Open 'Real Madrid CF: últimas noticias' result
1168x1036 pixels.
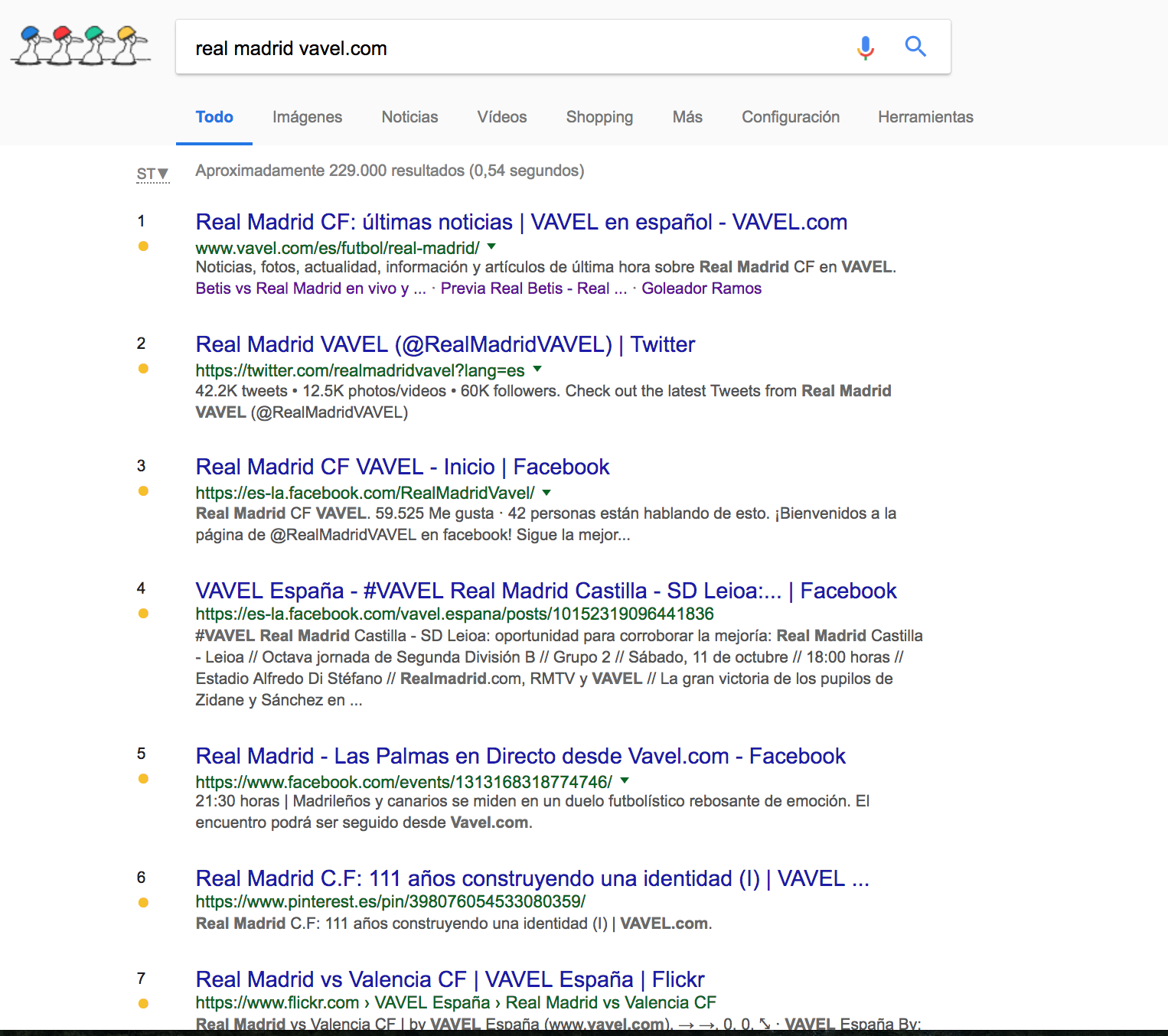pyautogui.click(x=521, y=222)
